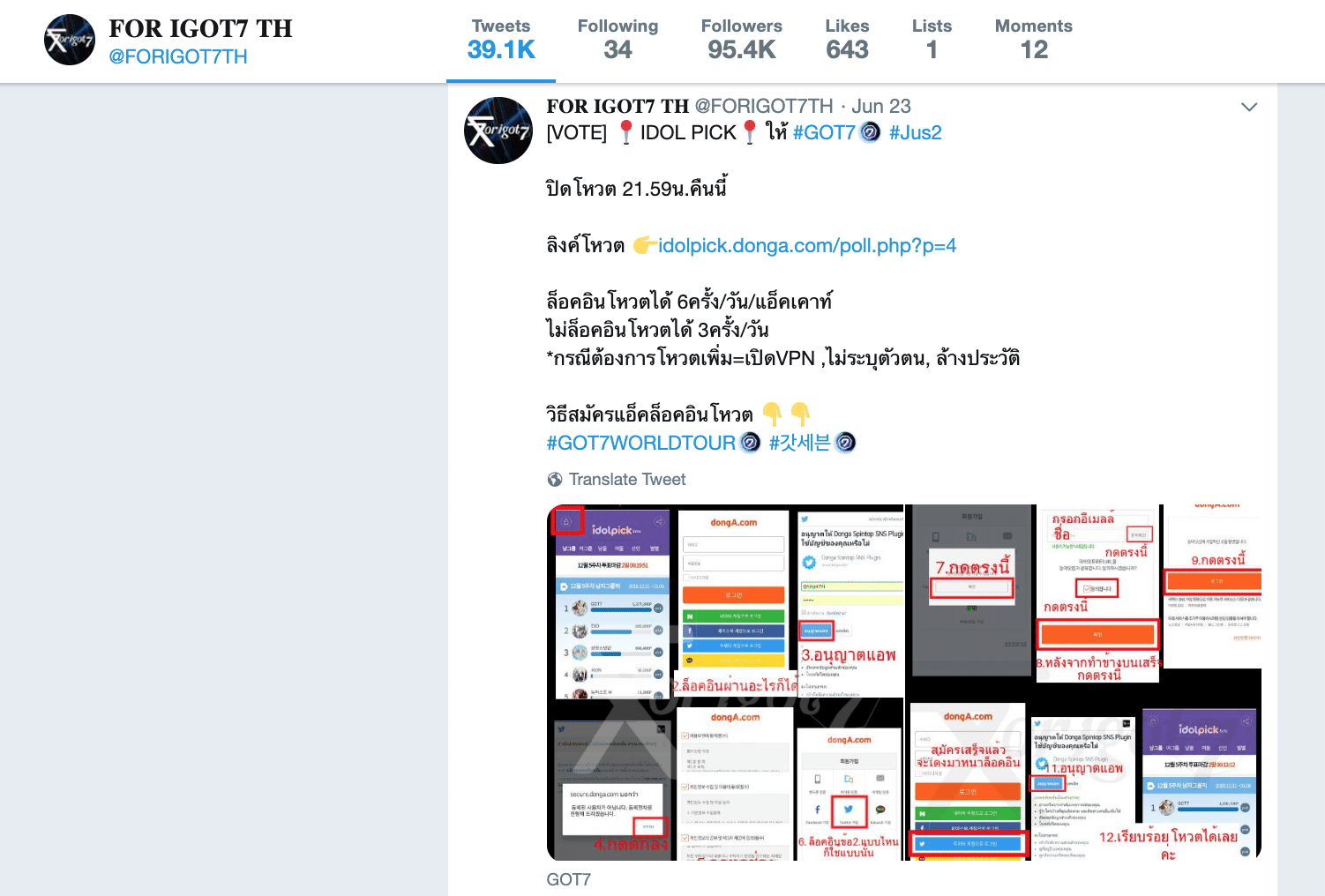Open the @FORIGOT7TH handle in header
Screen dimensions: 1325x896
pos(178,56)
